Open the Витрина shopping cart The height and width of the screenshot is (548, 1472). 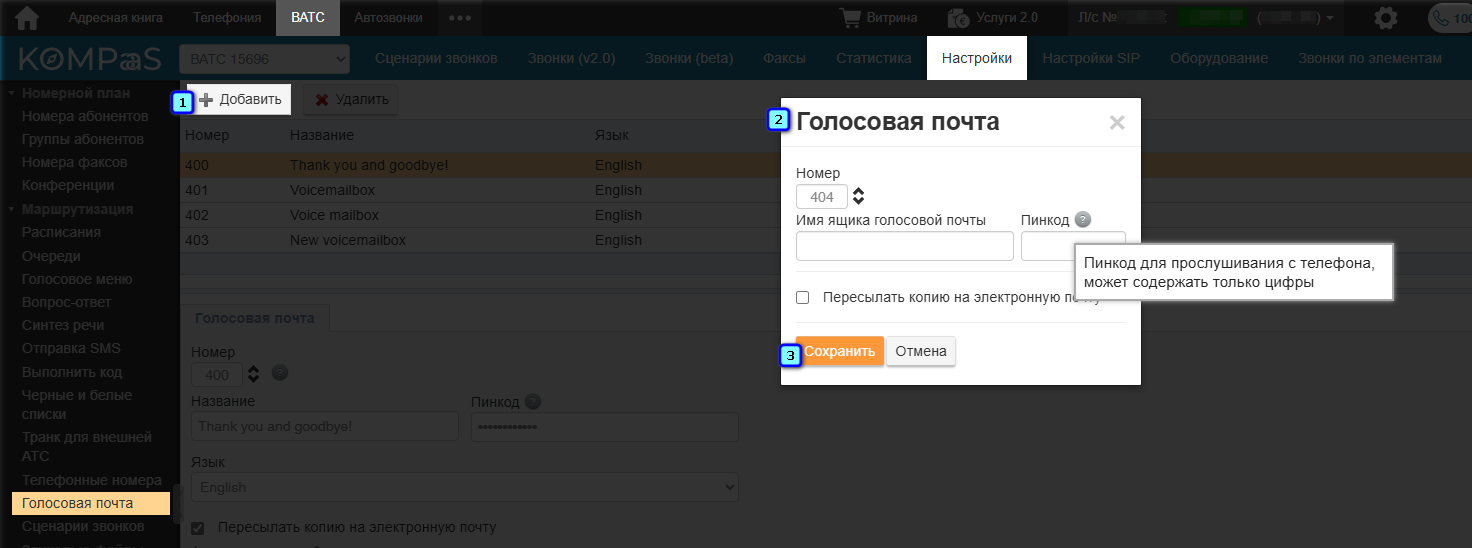click(x=878, y=18)
